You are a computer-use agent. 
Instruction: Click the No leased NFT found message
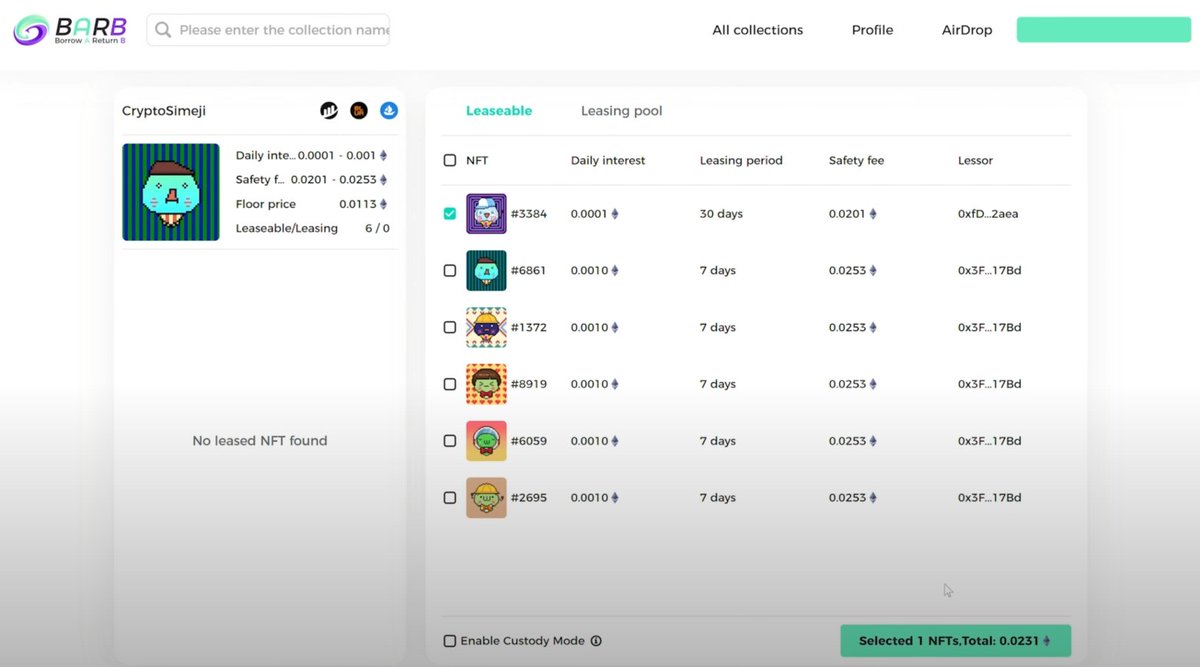[x=260, y=441]
